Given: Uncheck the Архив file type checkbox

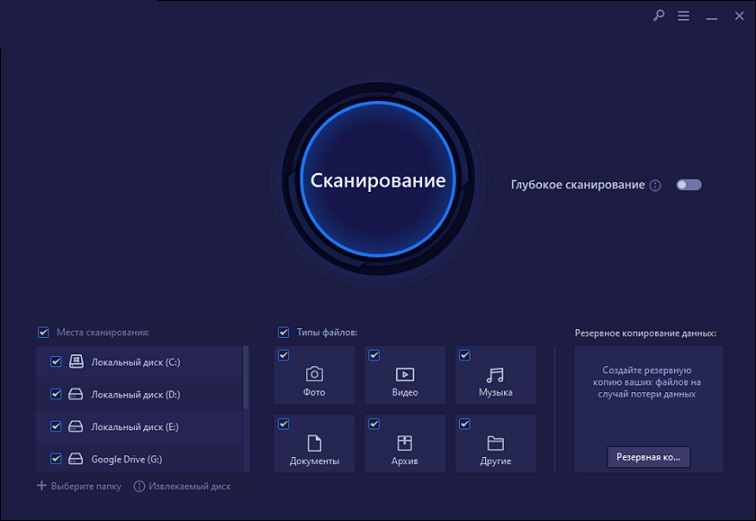Looking at the screenshot, I should [374, 424].
